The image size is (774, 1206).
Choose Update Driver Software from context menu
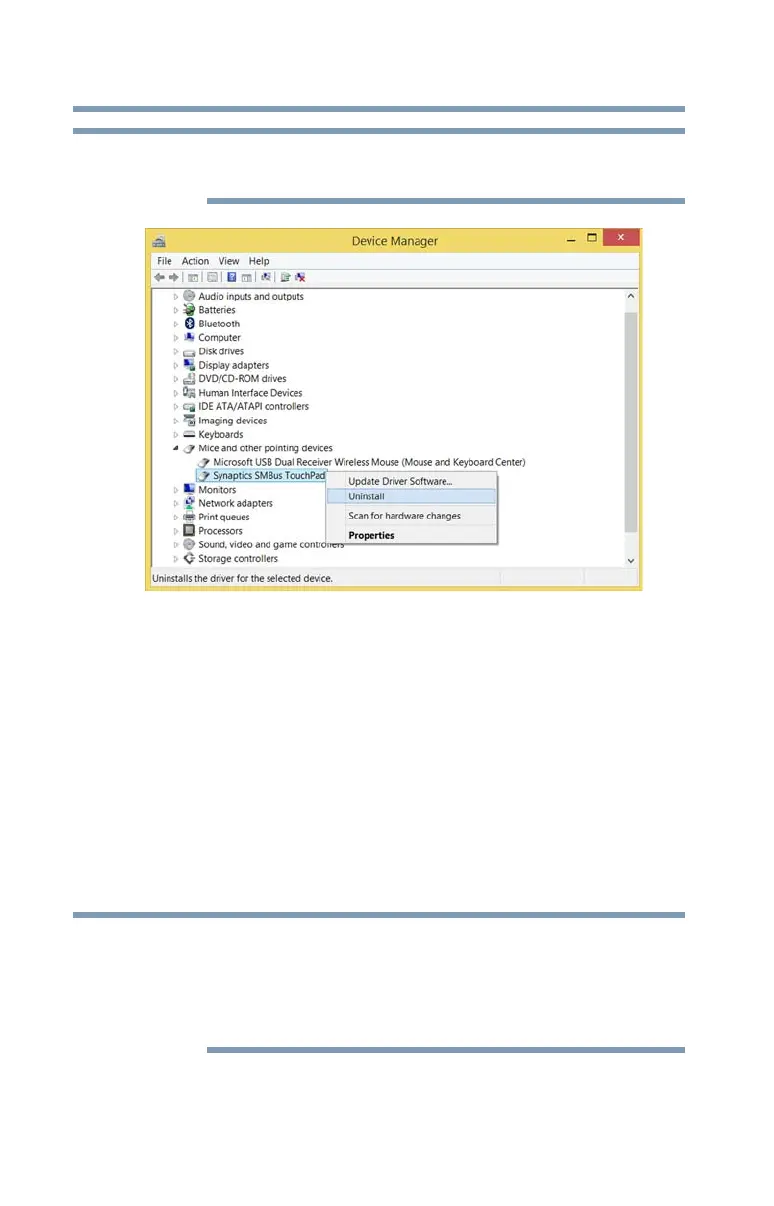tap(414, 482)
